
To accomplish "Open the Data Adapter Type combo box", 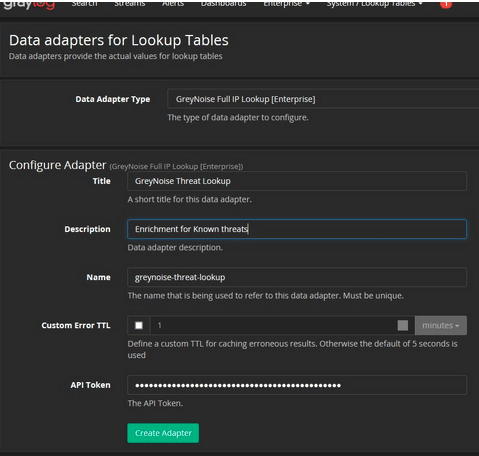I will tap(323, 99).
